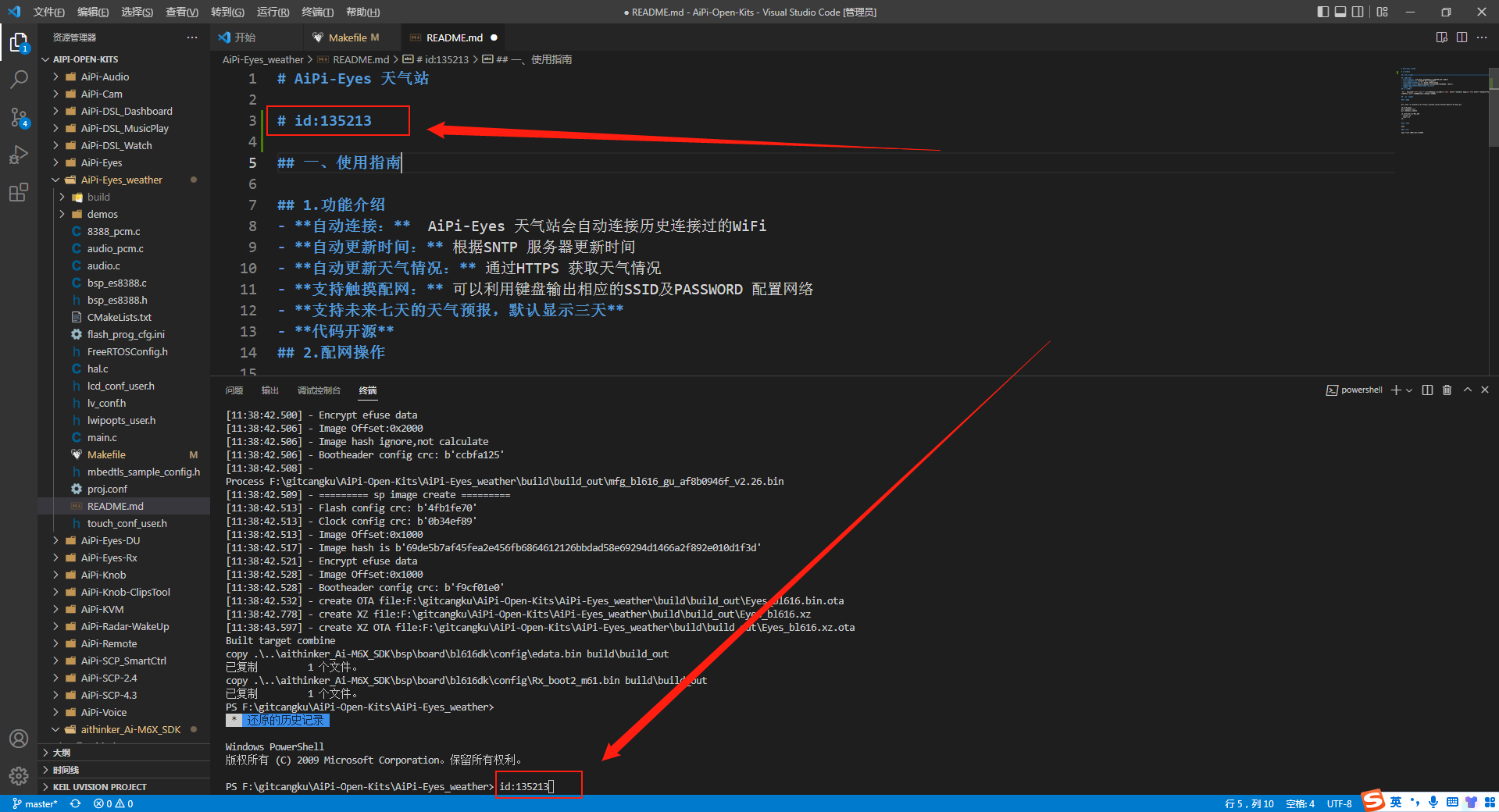
Task: Expand the AiPi-Knob-ClipsTool folder
Action: (x=125, y=592)
